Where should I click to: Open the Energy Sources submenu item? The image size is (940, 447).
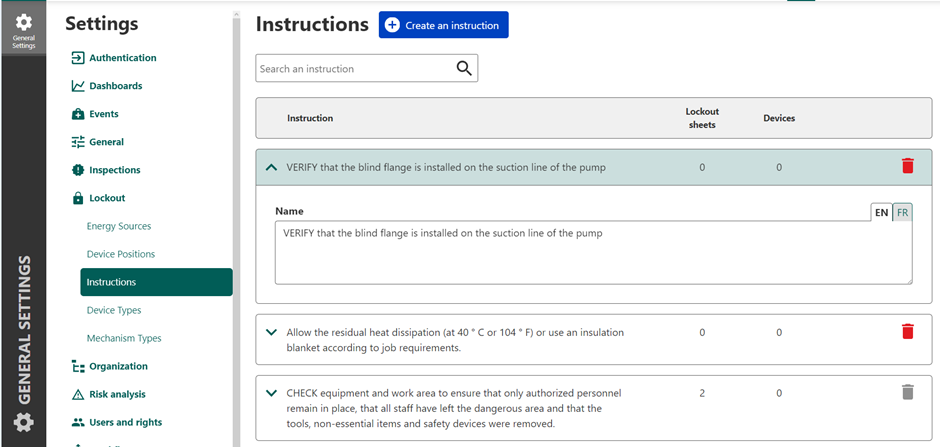coord(119,226)
